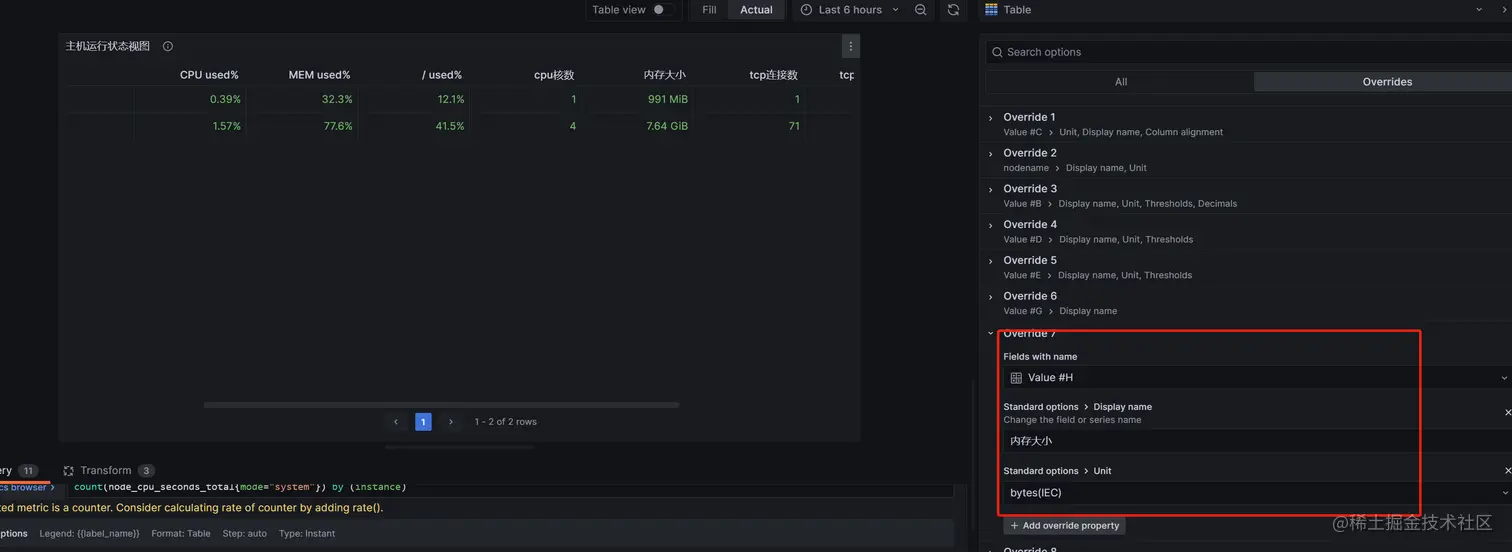Click the 内存大小 column header

[665, 75]
